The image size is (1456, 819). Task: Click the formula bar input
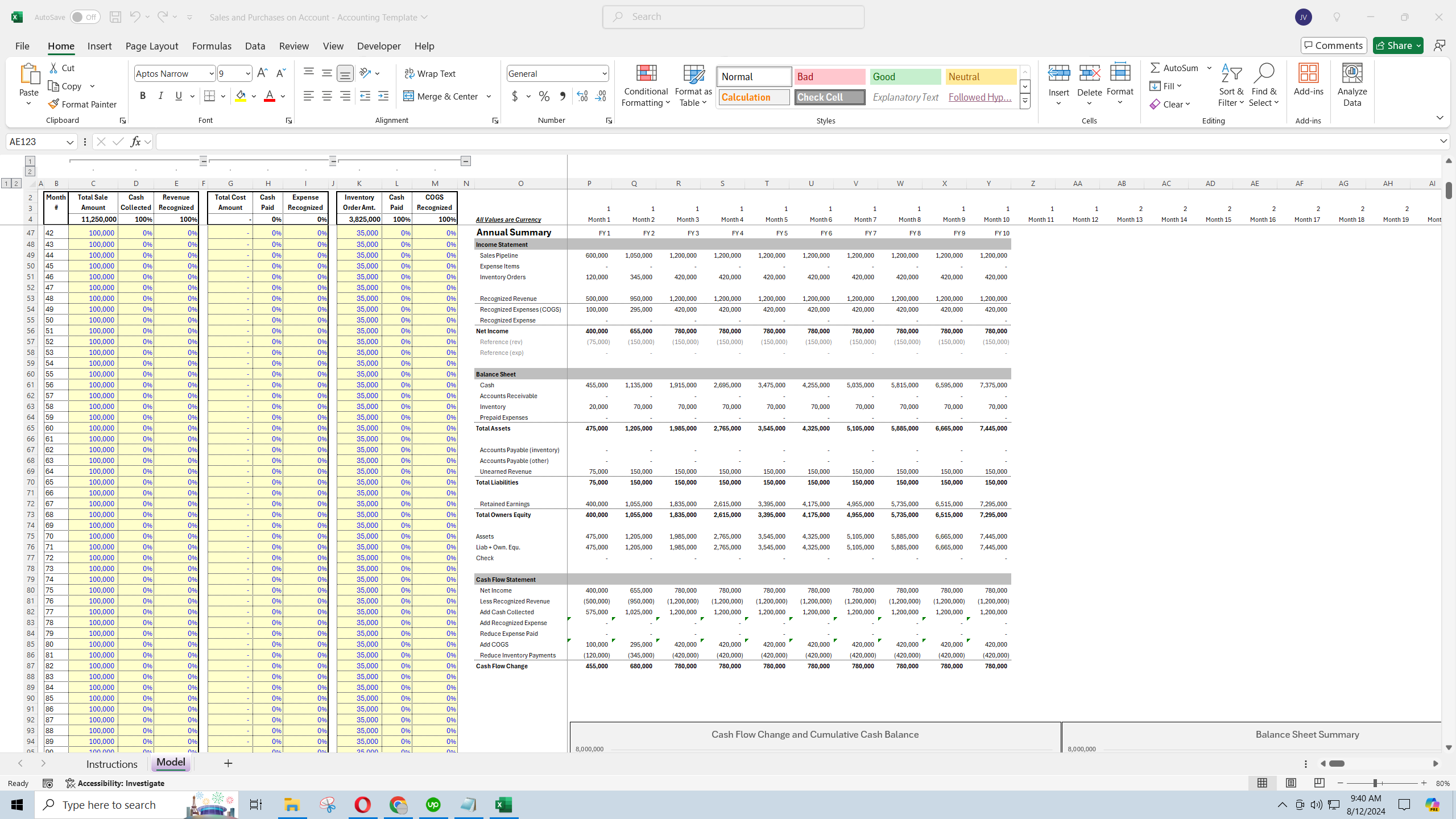(796, 142)
